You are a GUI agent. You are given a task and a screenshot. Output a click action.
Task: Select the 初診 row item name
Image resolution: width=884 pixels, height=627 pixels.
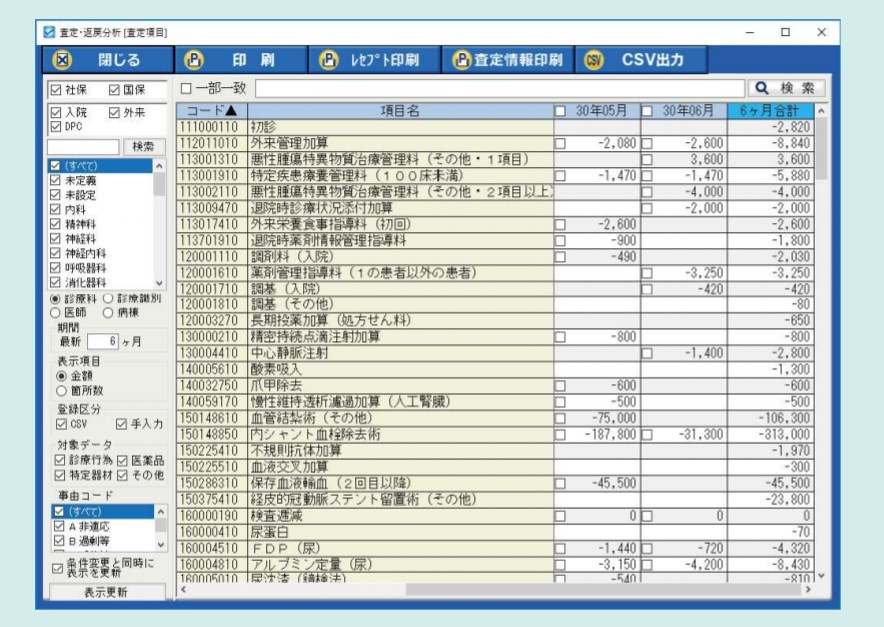point(263,127)
